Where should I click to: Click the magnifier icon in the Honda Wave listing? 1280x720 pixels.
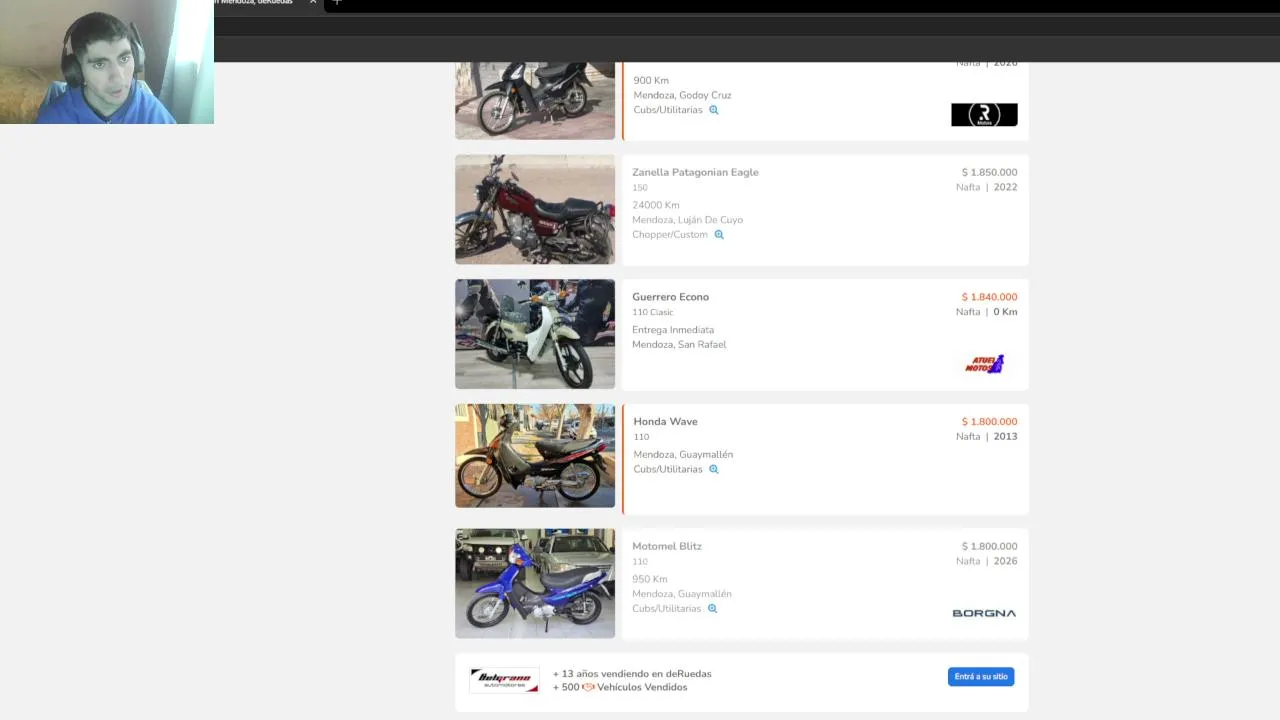point(714,469)
